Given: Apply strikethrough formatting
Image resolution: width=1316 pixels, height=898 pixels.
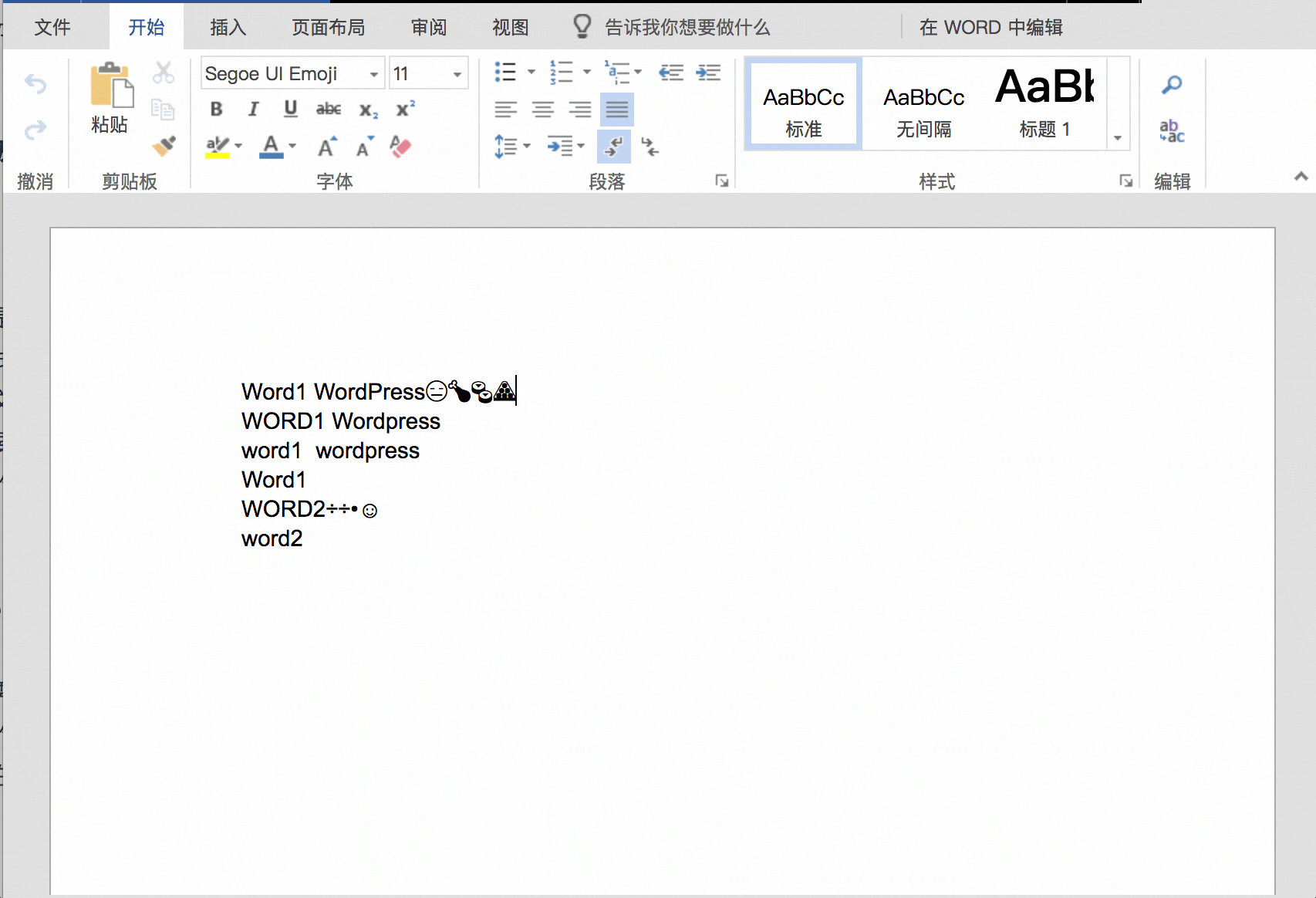Looking at the screenshot, I should (328, 110).
